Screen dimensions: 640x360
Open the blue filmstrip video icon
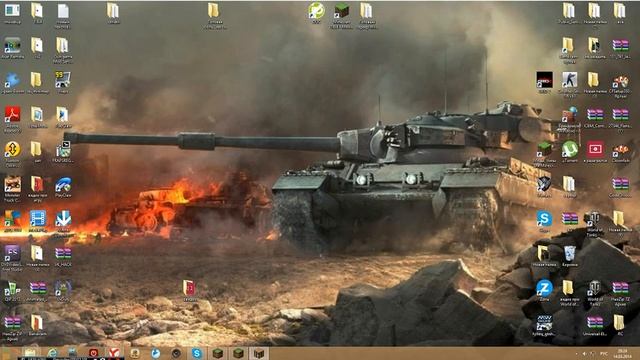click(x=38, y=219)
